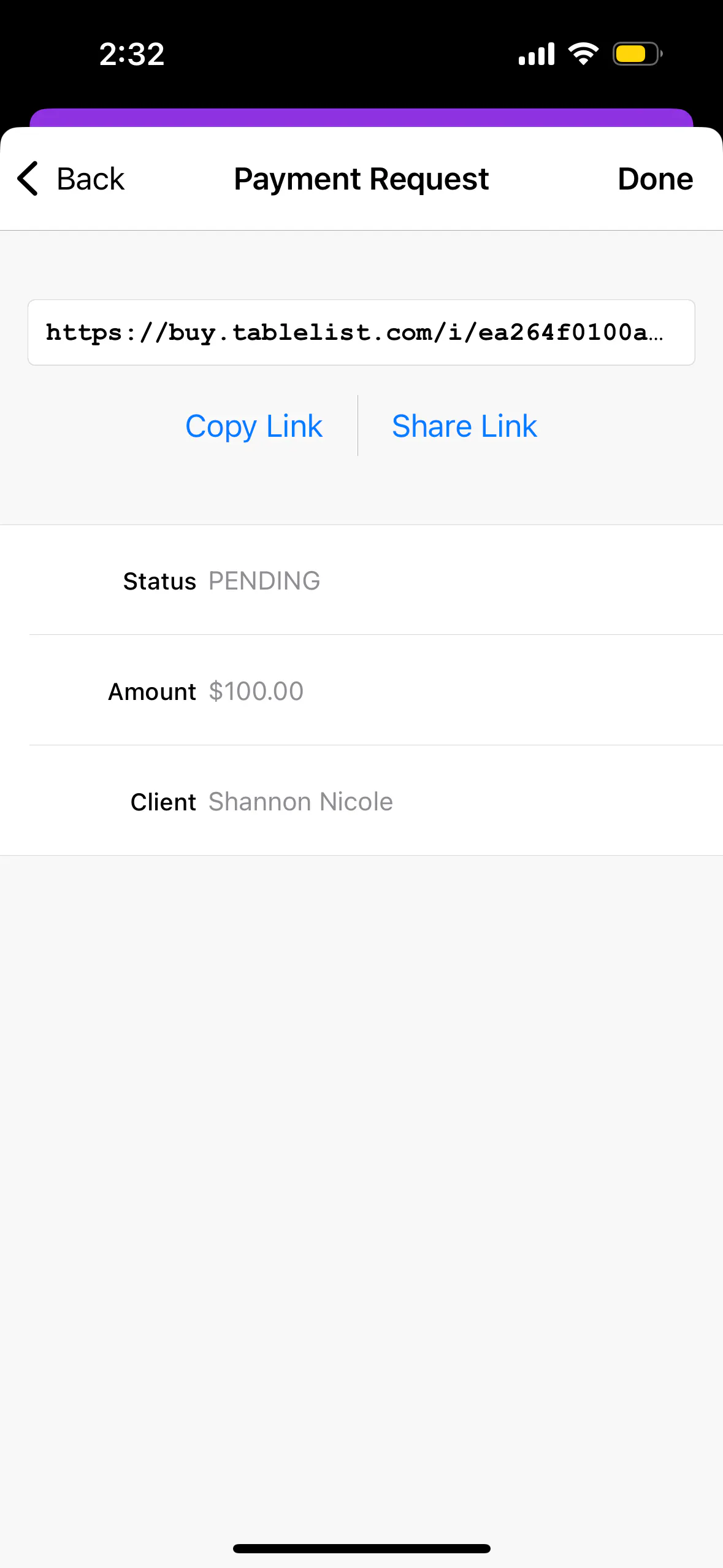Screen dimensions: 723x1568
Task: Tap the Payment Request title
Action: click(361, 179)
